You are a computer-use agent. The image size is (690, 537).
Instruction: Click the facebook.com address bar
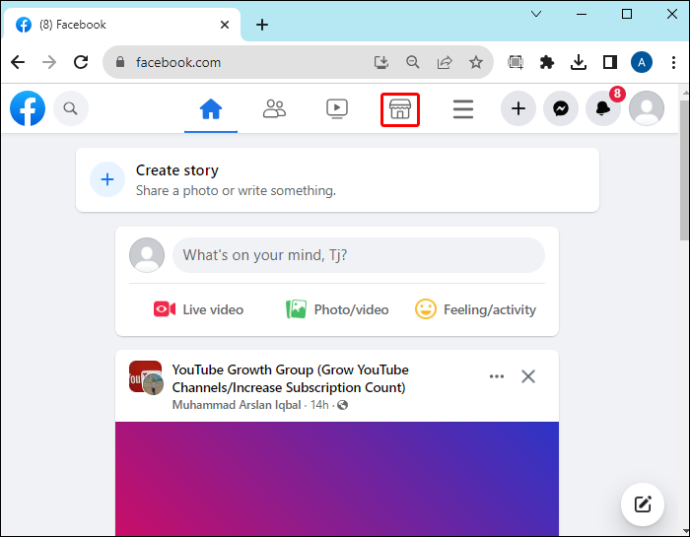(298, 63)
